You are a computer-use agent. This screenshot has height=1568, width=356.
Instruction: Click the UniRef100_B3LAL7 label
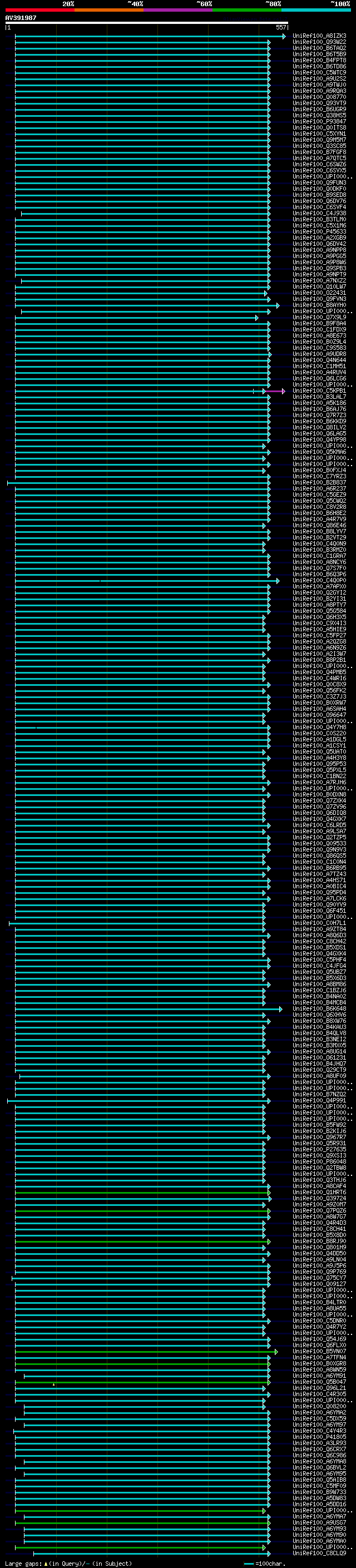point(319,397)
